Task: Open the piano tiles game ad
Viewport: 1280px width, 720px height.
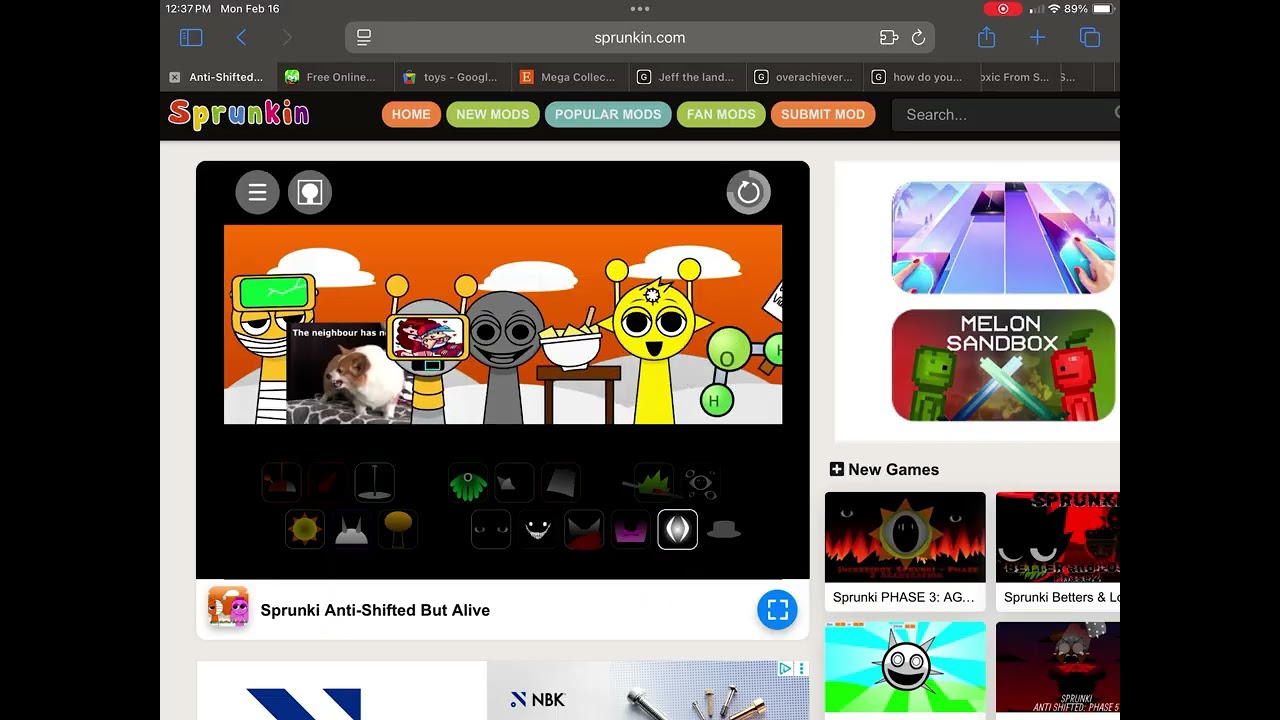Action: [1003, 238]
